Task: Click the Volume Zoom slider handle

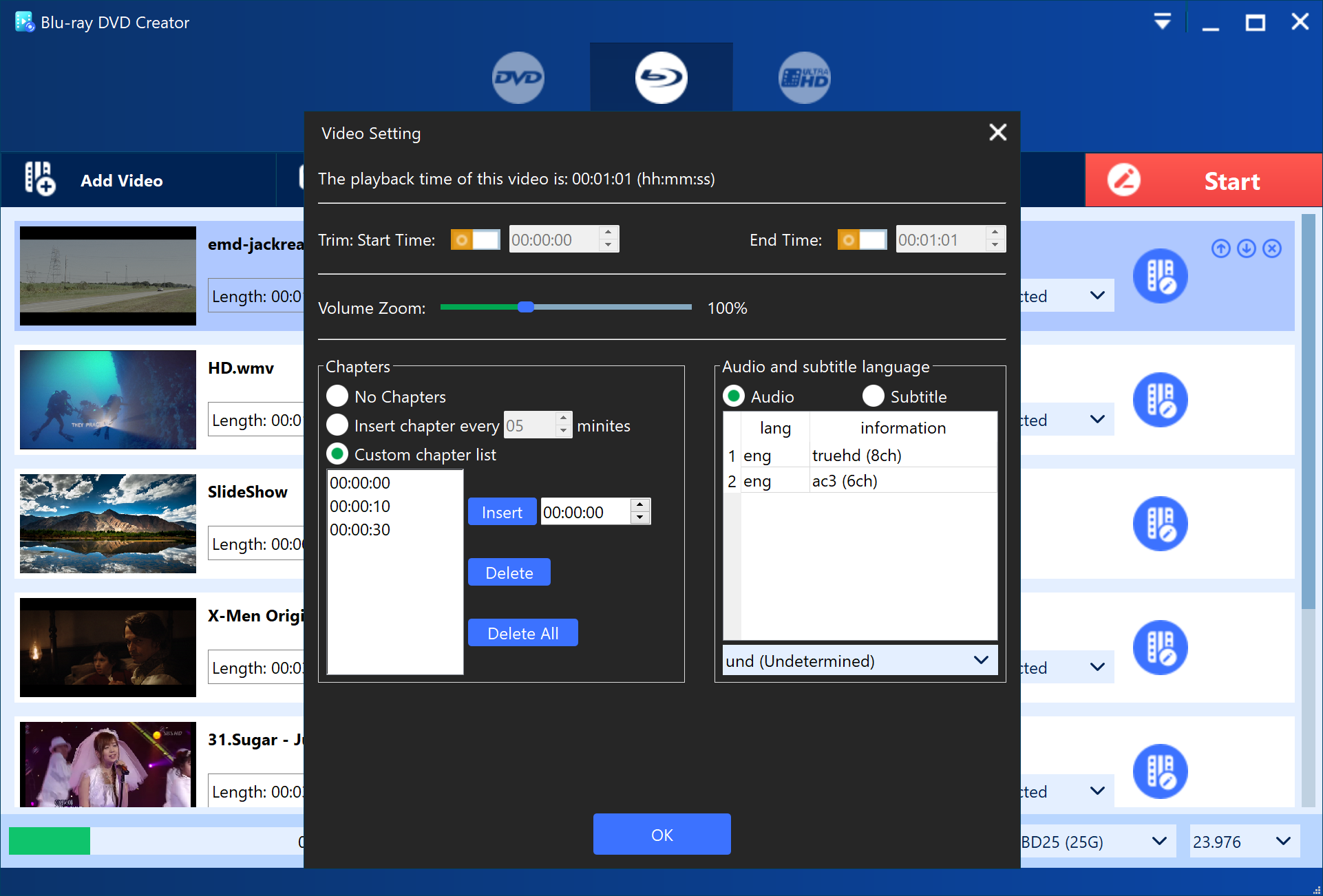Action: tap(525, 307)
